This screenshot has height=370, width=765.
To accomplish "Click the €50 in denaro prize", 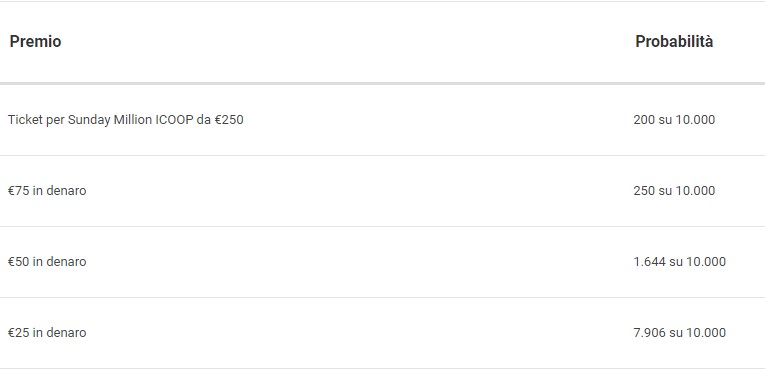I will 47,262.
